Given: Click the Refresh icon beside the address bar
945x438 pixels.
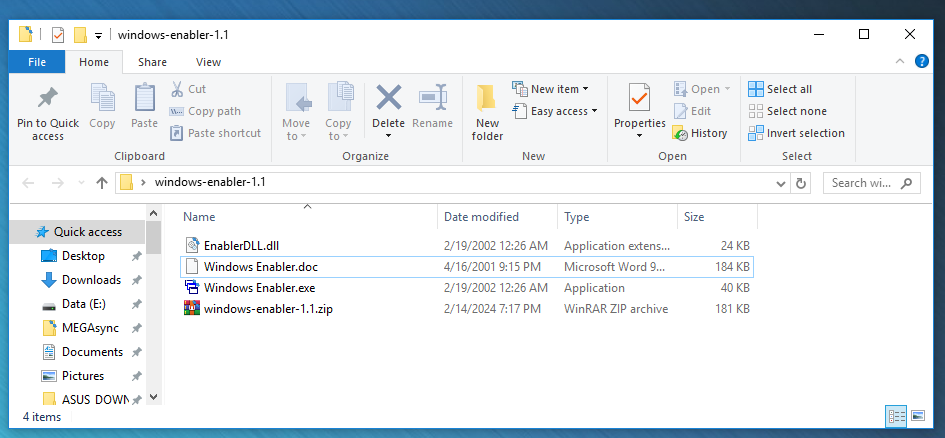Looking at the screenshot, I should click(x=800, y=183).
